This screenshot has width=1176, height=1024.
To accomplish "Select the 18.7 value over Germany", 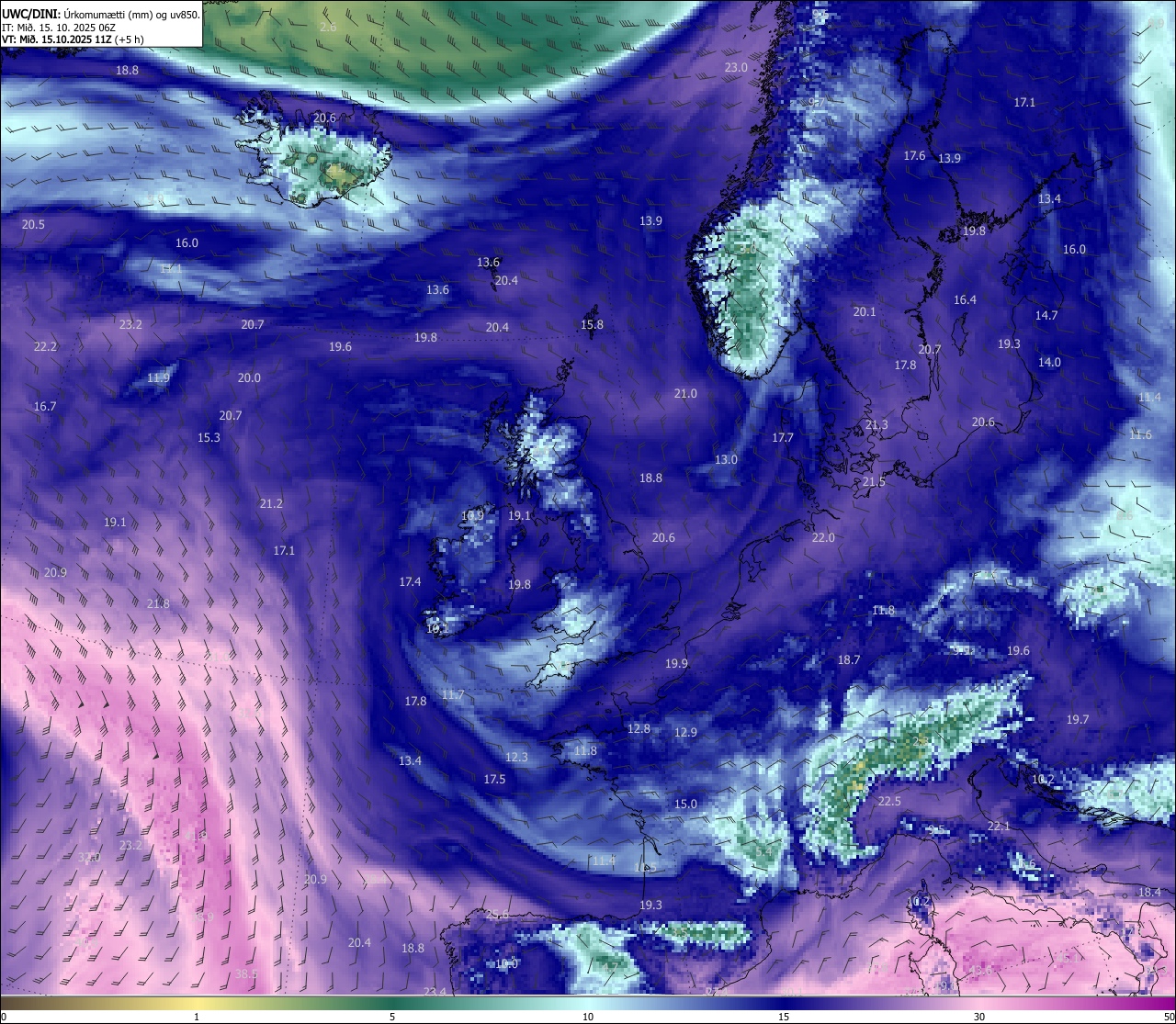I will 849,660.
